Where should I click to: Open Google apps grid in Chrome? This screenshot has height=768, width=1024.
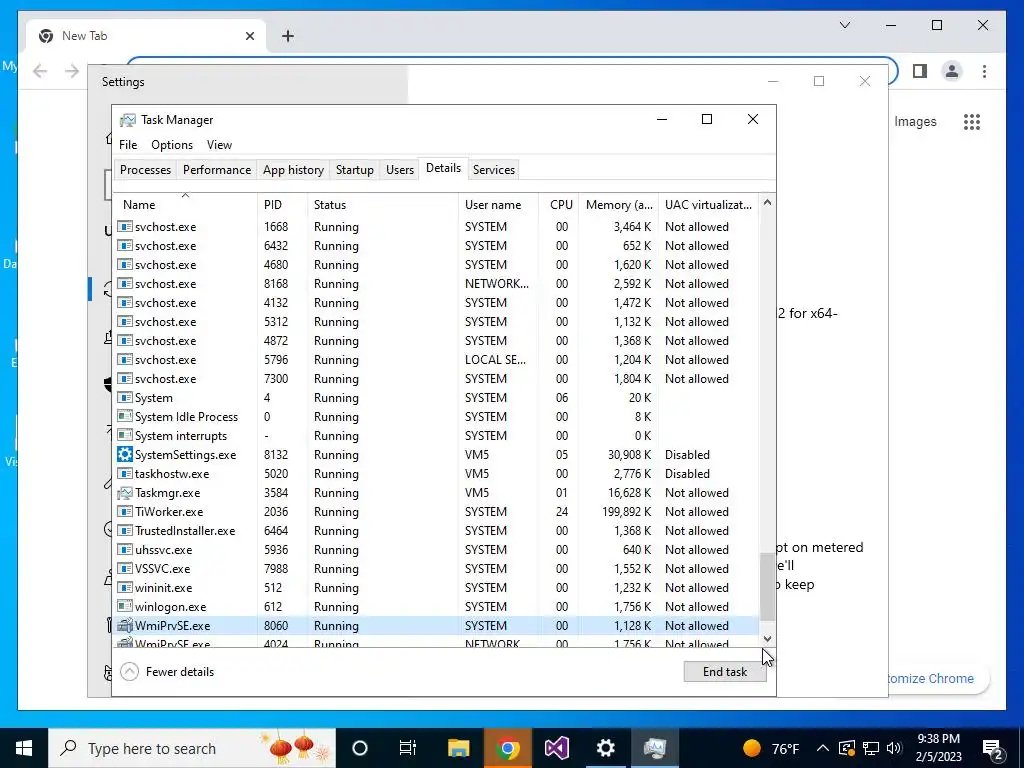pyautogui.click(x=972, y=121)
